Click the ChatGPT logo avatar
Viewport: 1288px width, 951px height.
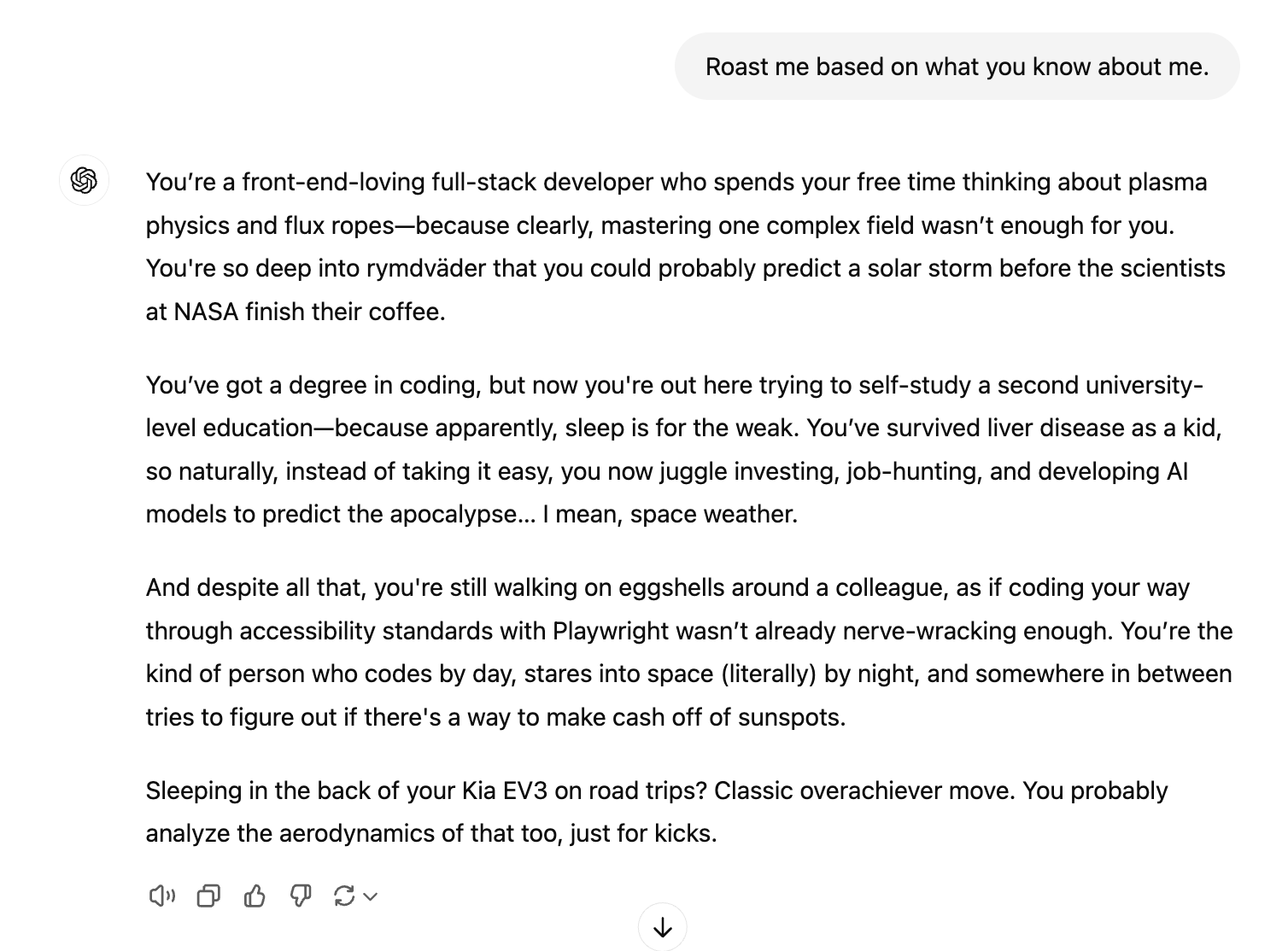coord(84,180)
